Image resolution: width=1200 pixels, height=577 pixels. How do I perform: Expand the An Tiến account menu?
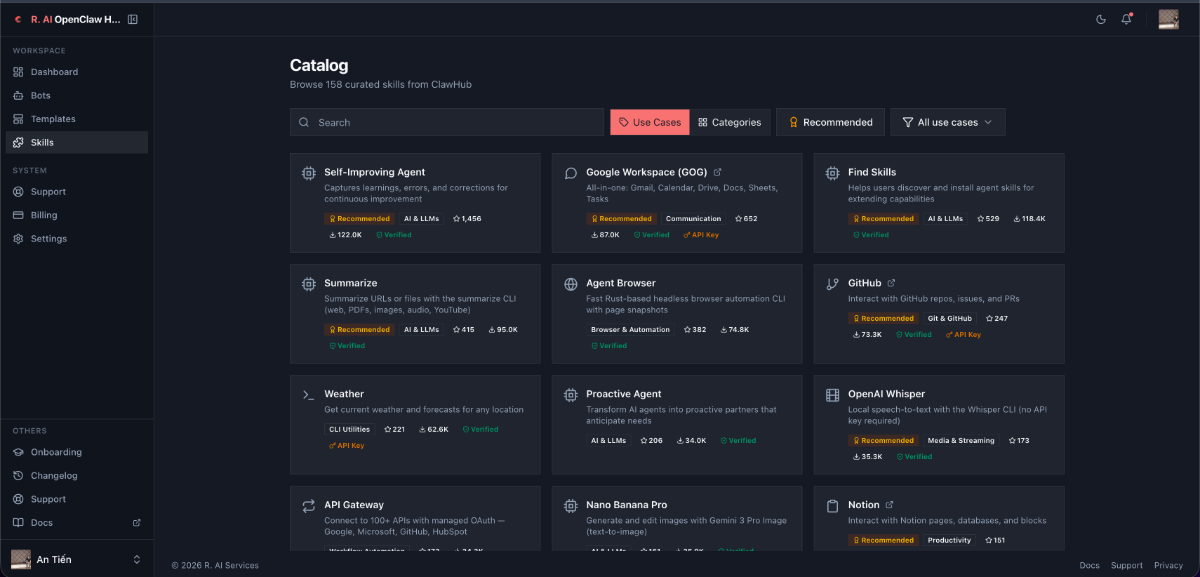point(77,559)
